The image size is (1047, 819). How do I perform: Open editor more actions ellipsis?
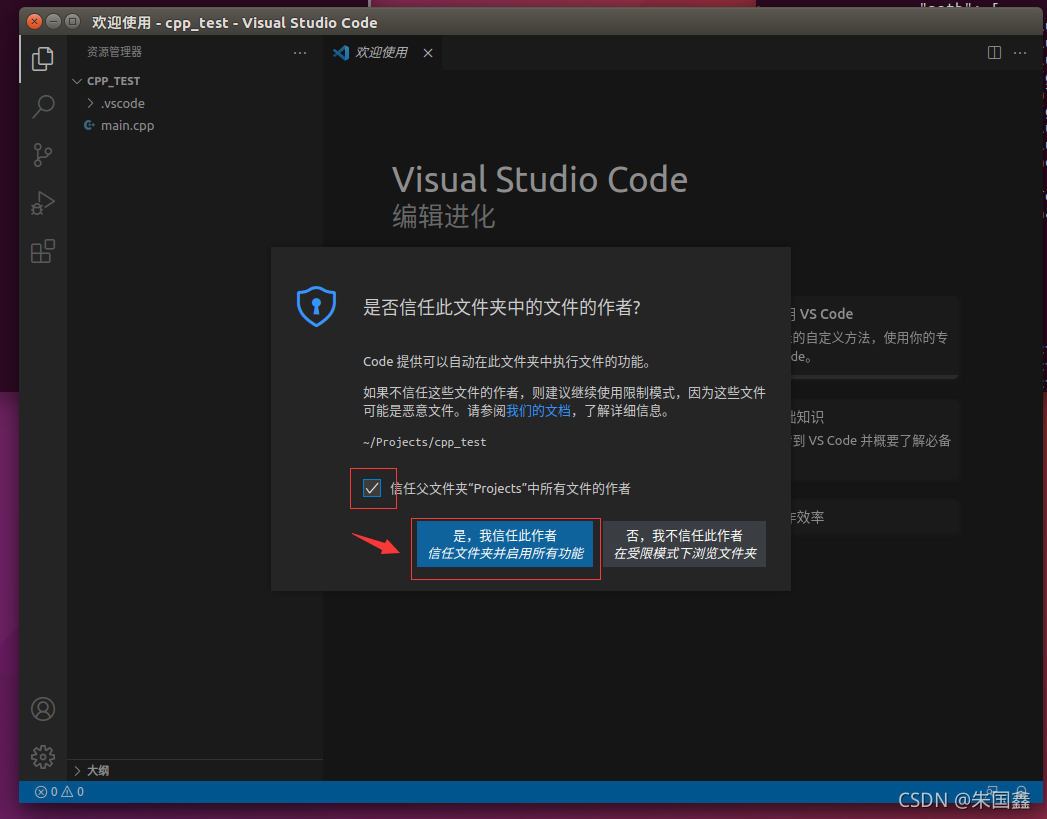(x=1020, y=53)
